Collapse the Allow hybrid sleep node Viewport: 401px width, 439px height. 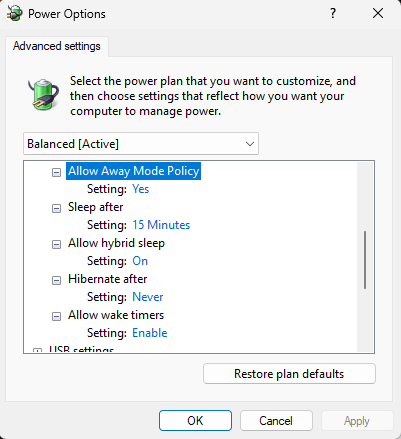(57, 244)
